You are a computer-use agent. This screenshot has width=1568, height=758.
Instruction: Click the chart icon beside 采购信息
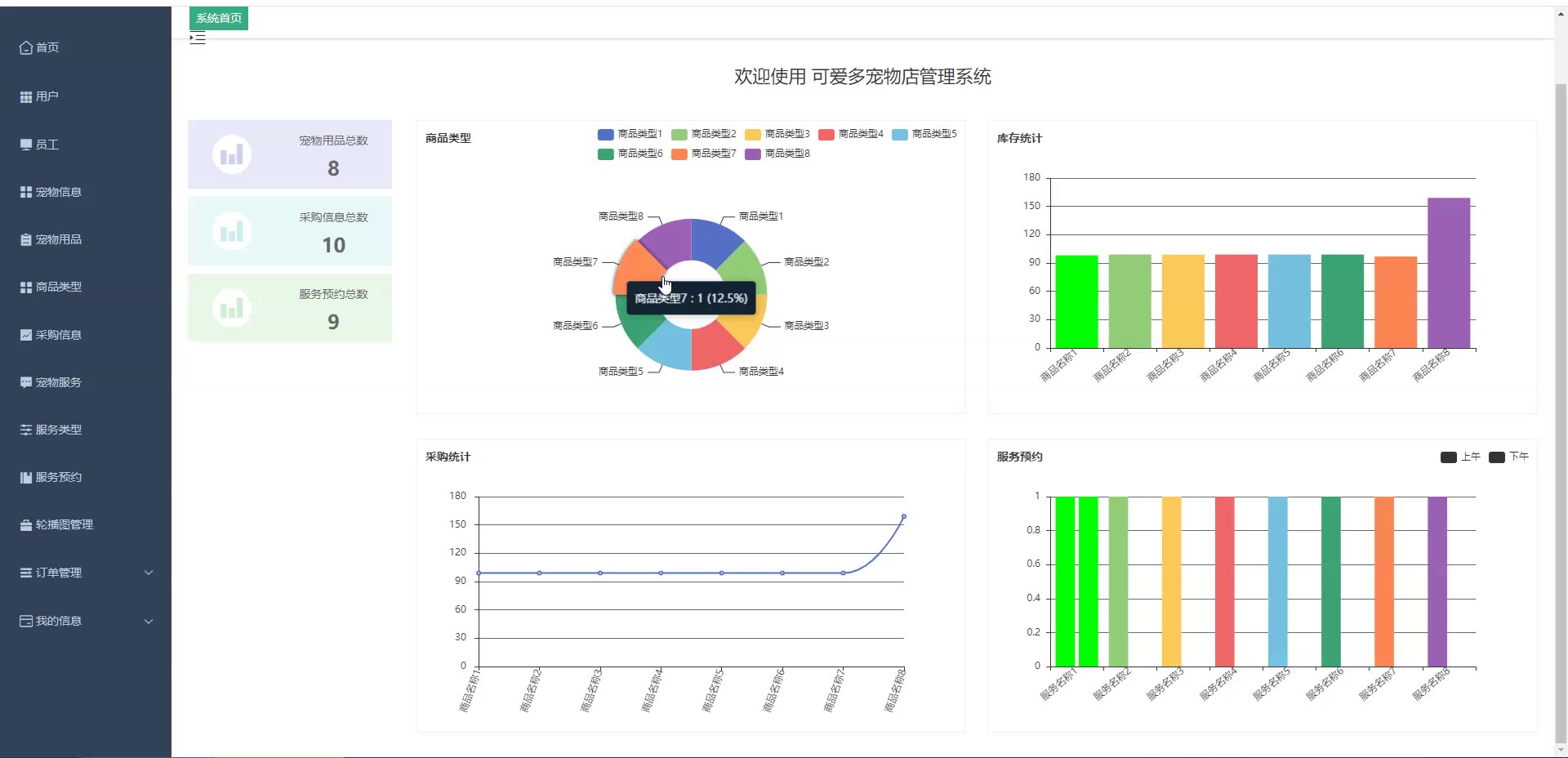(26, 335)
